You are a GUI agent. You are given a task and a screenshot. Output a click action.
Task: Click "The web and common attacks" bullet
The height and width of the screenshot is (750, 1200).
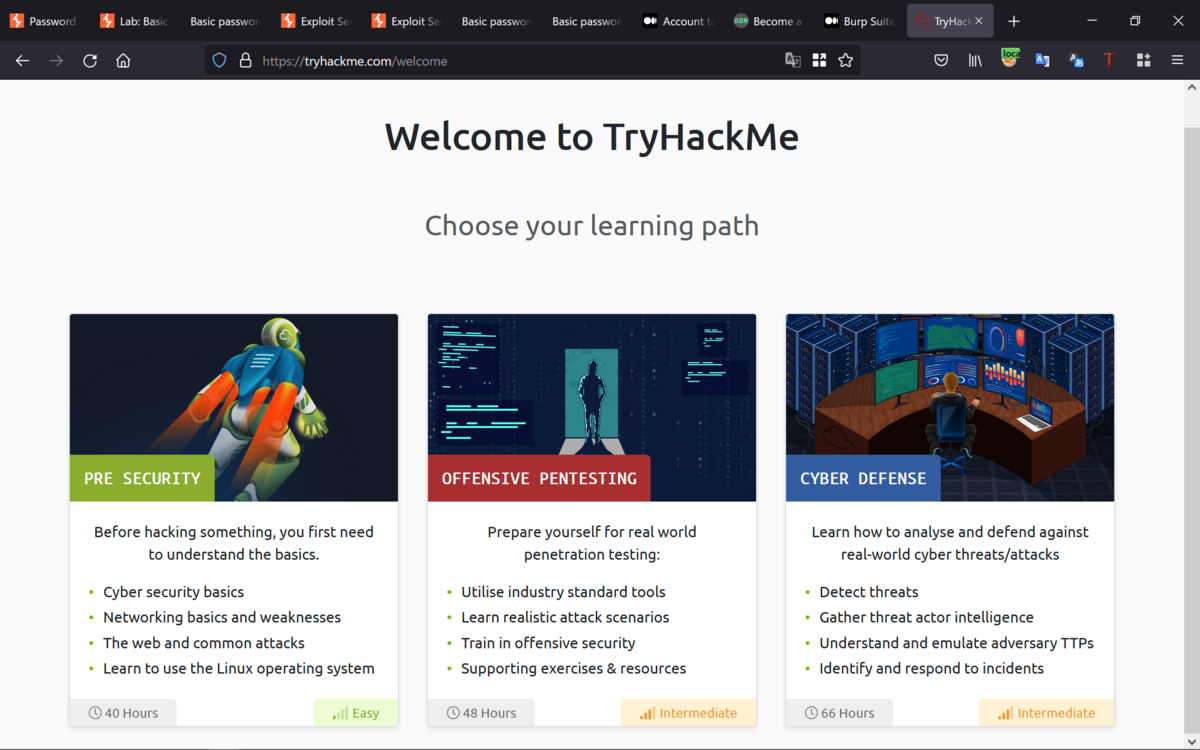pos(204,643)
